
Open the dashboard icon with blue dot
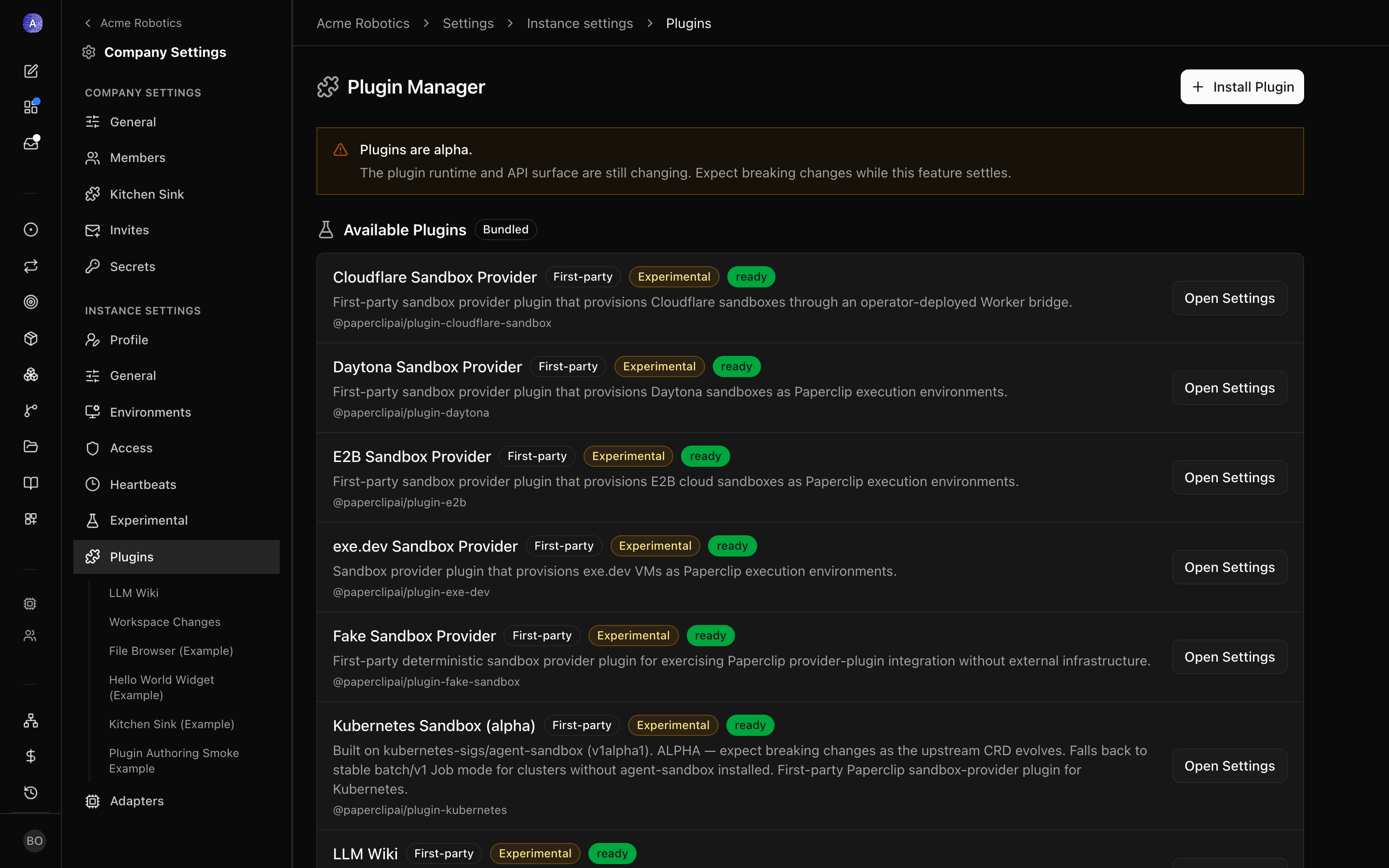point(31,107)
